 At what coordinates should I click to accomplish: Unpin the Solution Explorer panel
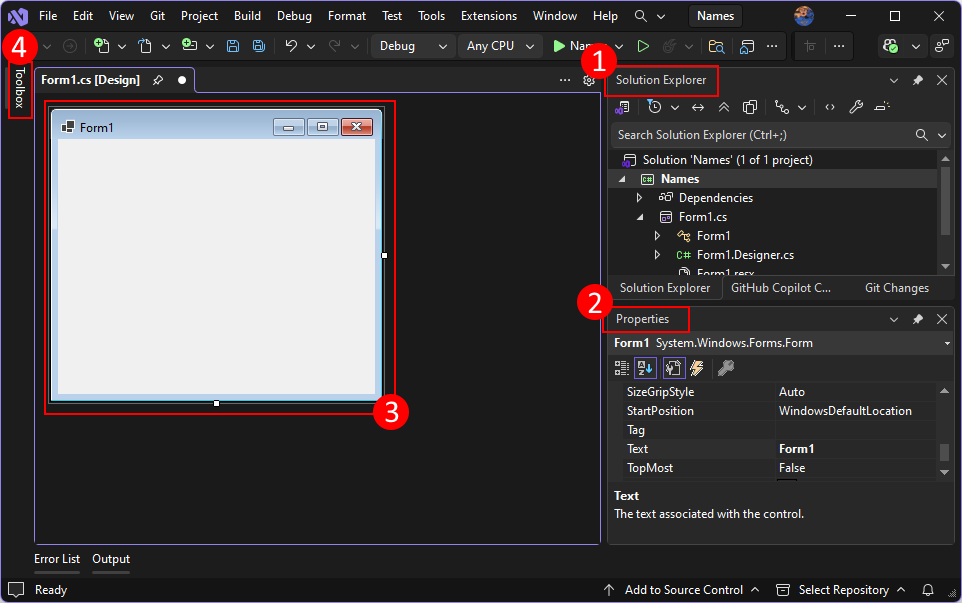918,80
